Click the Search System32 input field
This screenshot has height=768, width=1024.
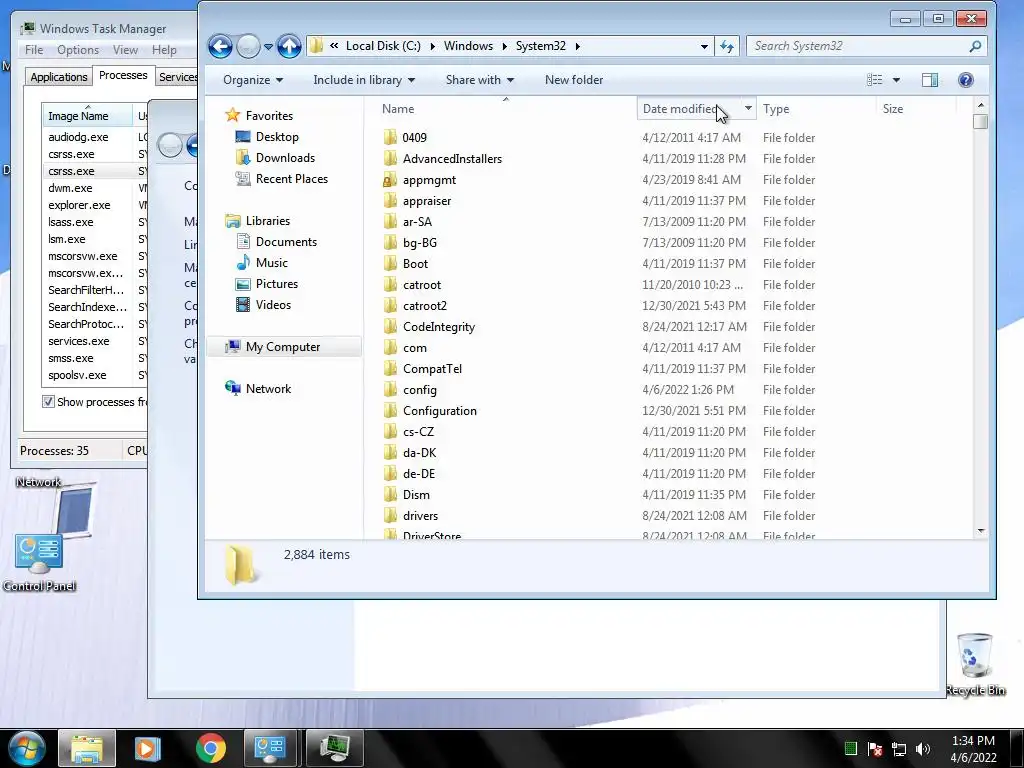(857, 46)
